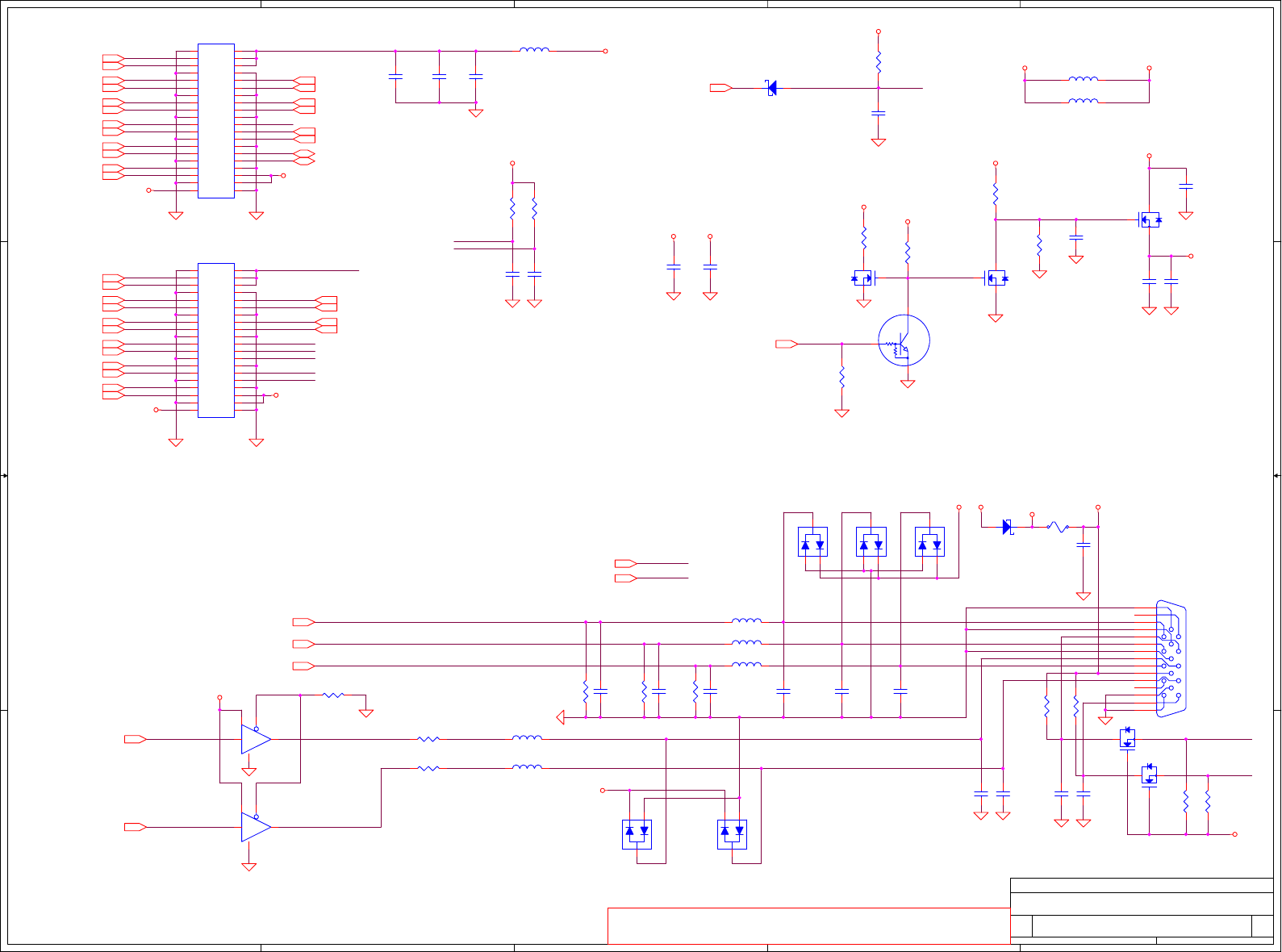Viewport: 1282px width, 952px height.
Task: Click the port left of the top-center diode
Action: [x=721, y=88]
